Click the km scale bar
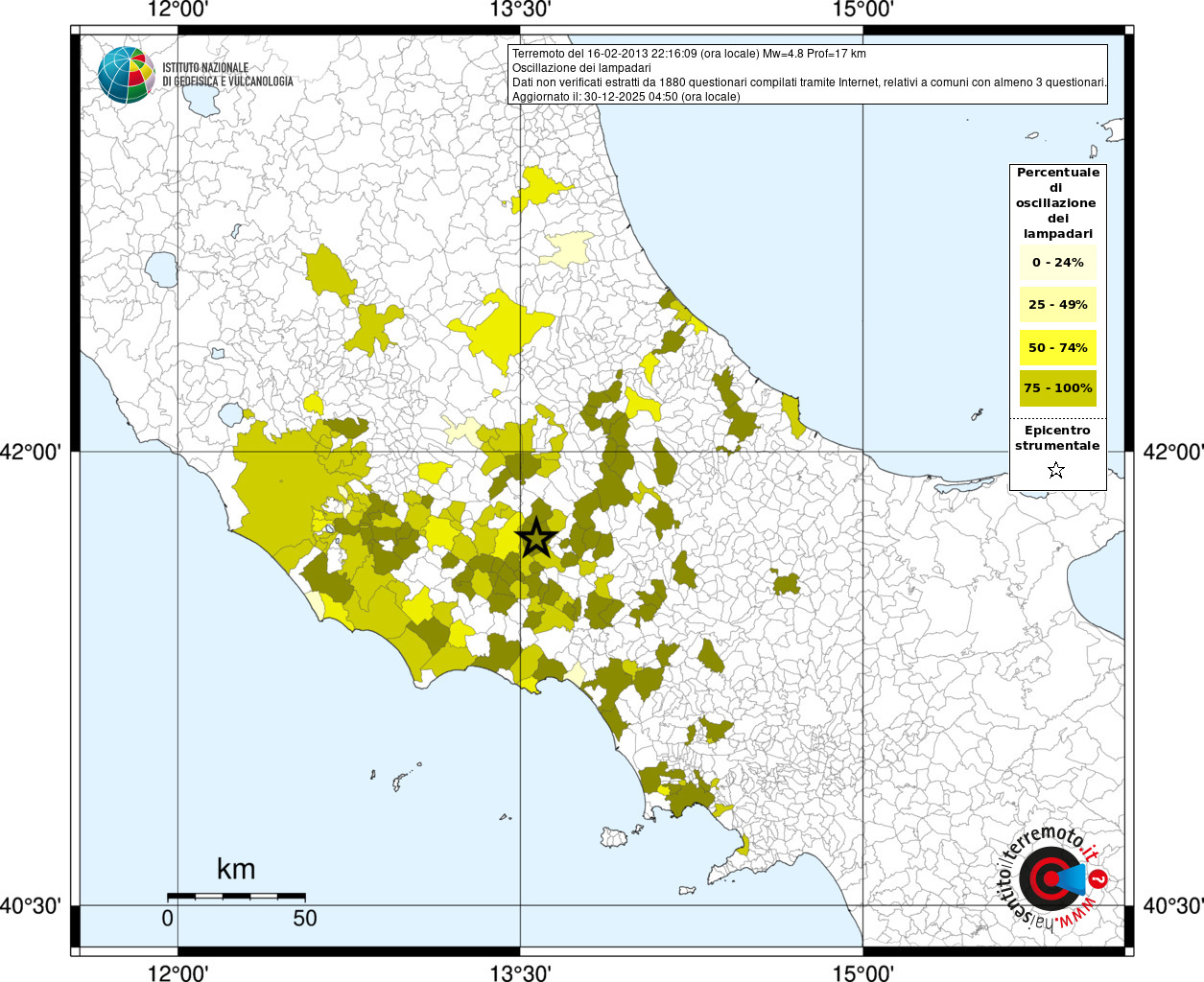 pos(236,897)
